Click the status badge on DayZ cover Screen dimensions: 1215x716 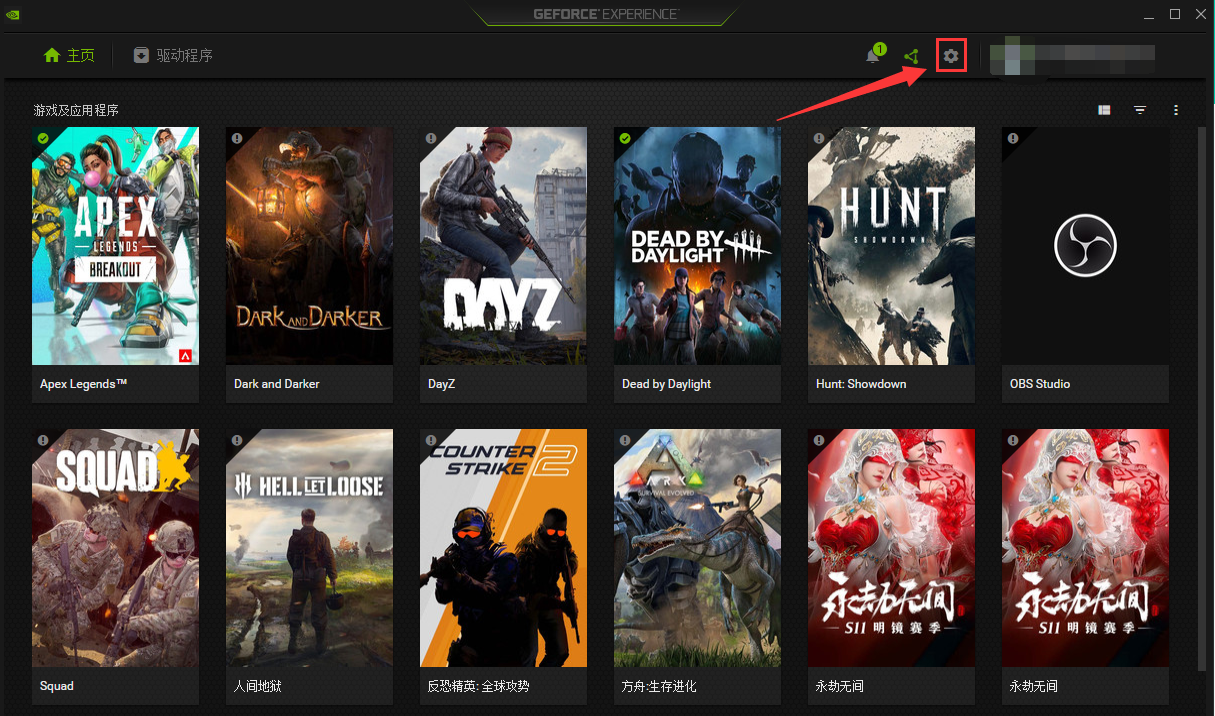click(x=431, y=138)
